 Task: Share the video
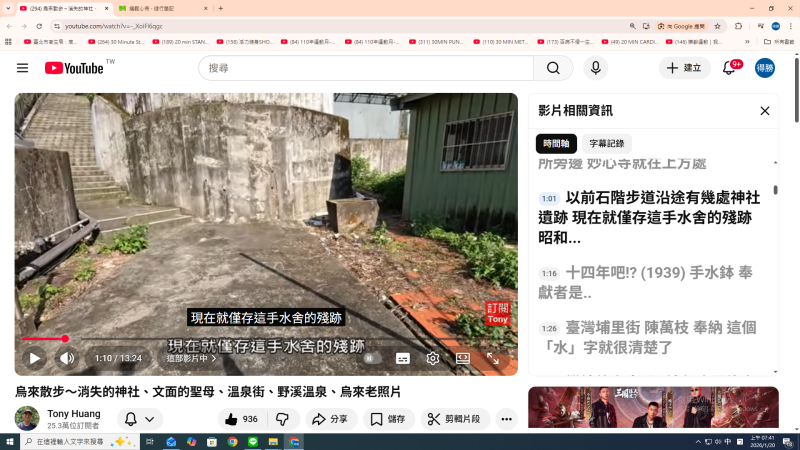(331, 419)
